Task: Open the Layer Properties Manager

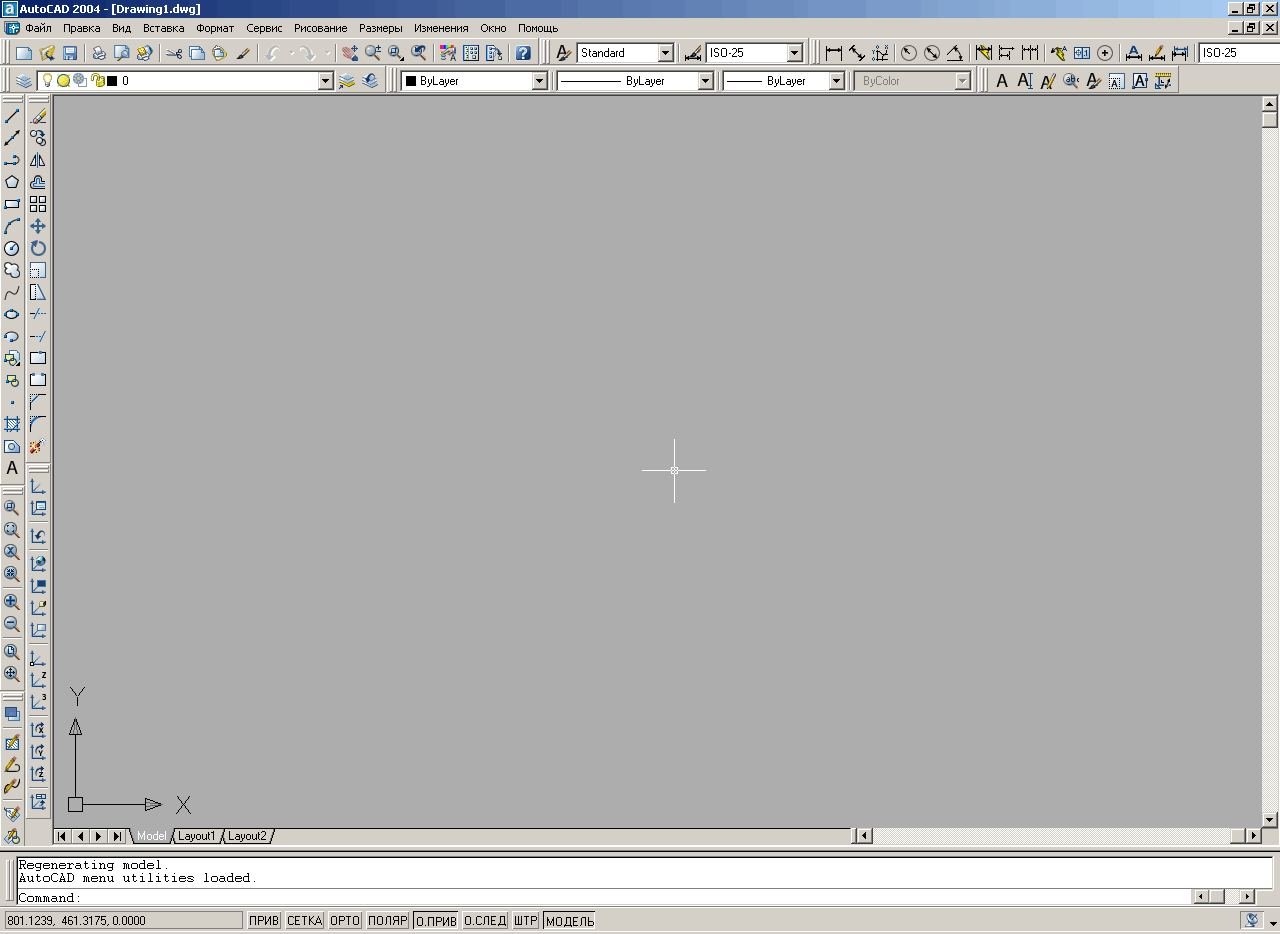Action: tap(24, 81)
